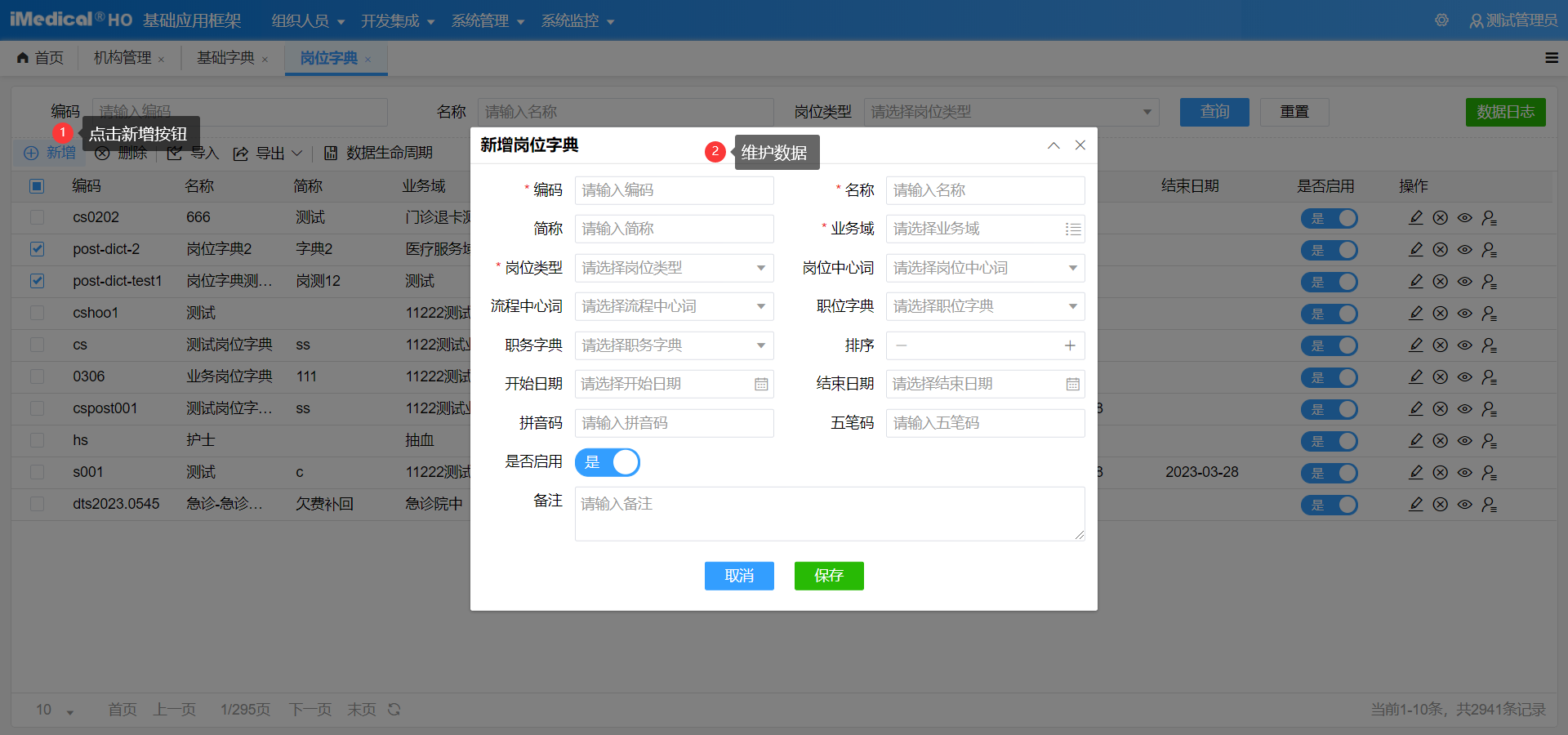Viewport: 1568px width, 735px height.
Task: Expand 组织人员 top menu
Action: (308, 20)
